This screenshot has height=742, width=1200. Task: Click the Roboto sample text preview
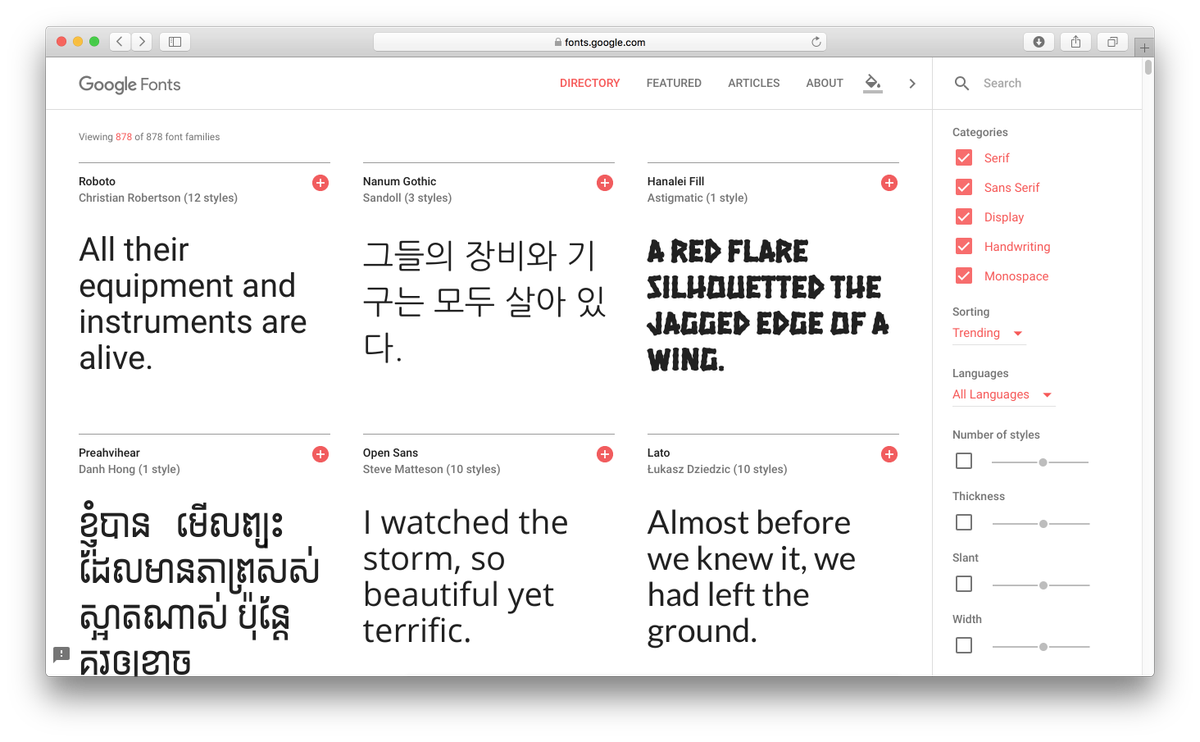pos(193,304)
